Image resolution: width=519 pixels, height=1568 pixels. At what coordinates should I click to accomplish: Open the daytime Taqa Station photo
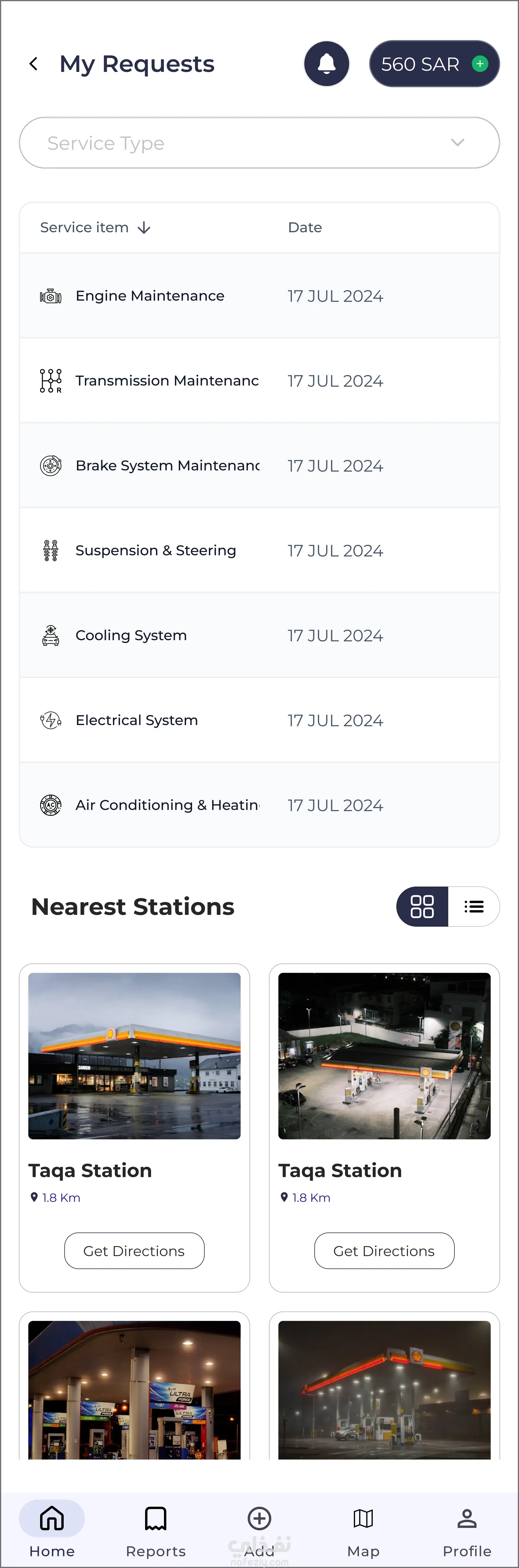coord(134,1056)
